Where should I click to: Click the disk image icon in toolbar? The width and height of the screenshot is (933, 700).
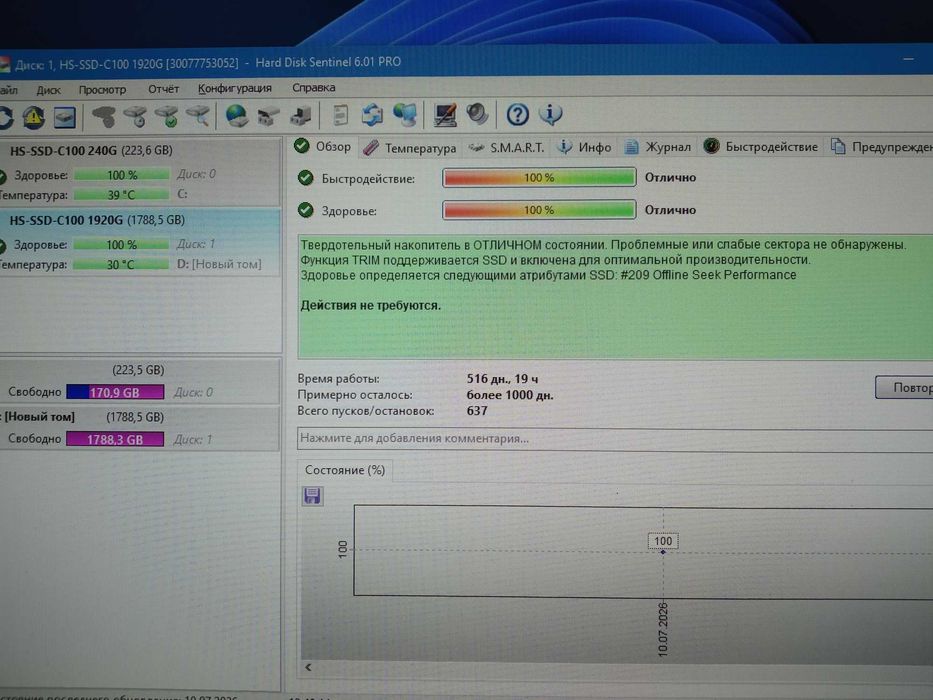pos(65,117)
